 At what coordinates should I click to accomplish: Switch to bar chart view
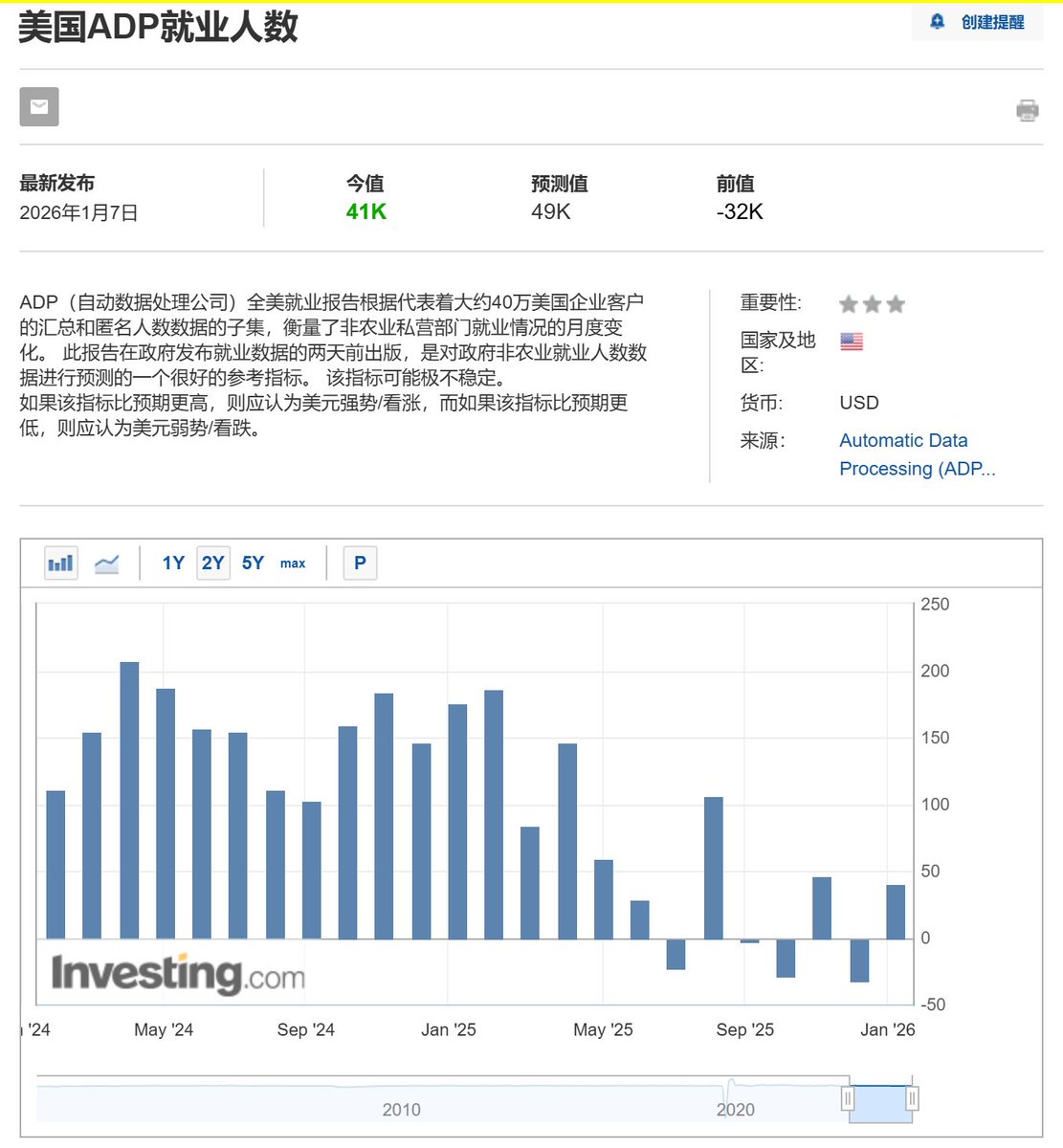(60, 563)
